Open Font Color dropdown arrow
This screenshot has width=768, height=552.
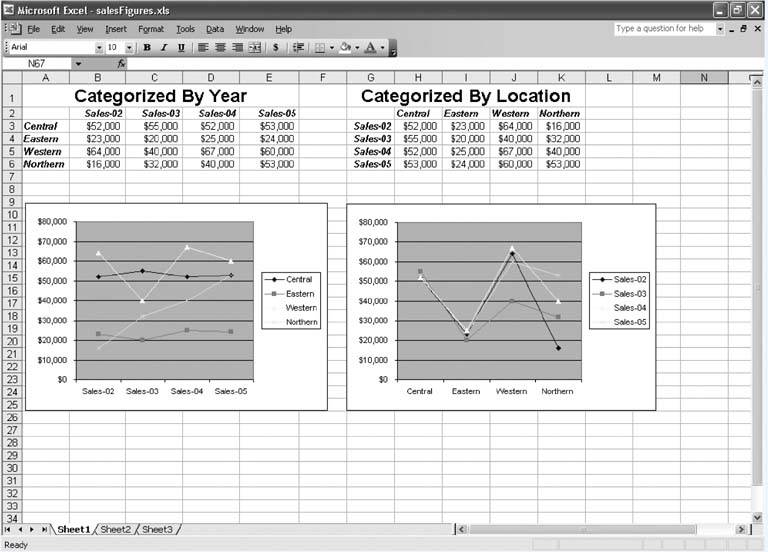[383, 48]
